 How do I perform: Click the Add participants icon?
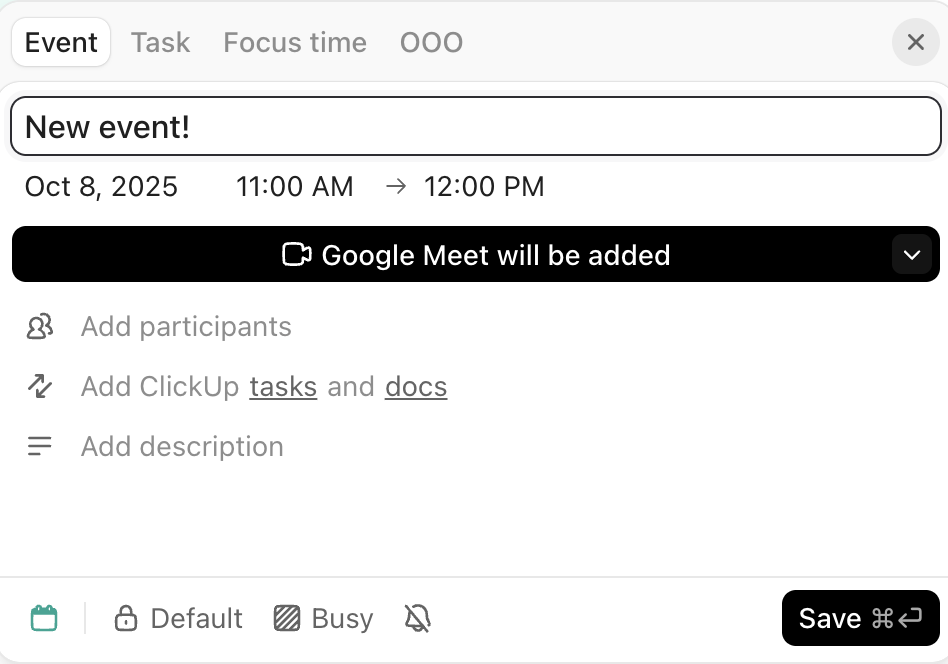(40, 326)
